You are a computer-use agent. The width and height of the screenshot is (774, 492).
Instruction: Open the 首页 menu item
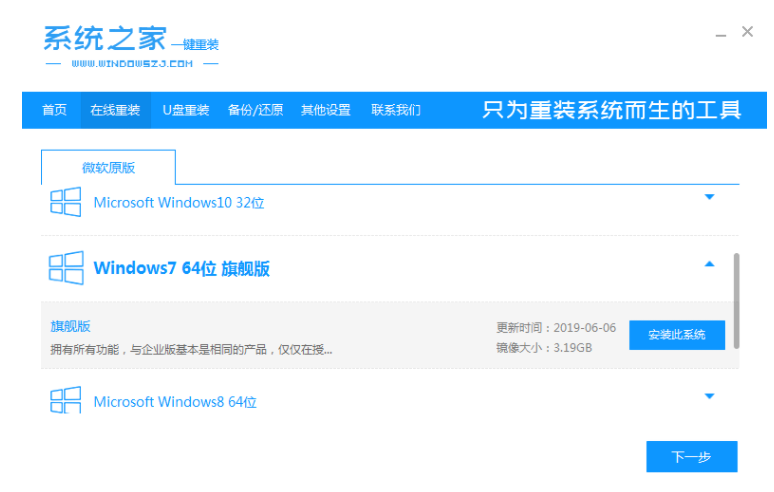54,110
